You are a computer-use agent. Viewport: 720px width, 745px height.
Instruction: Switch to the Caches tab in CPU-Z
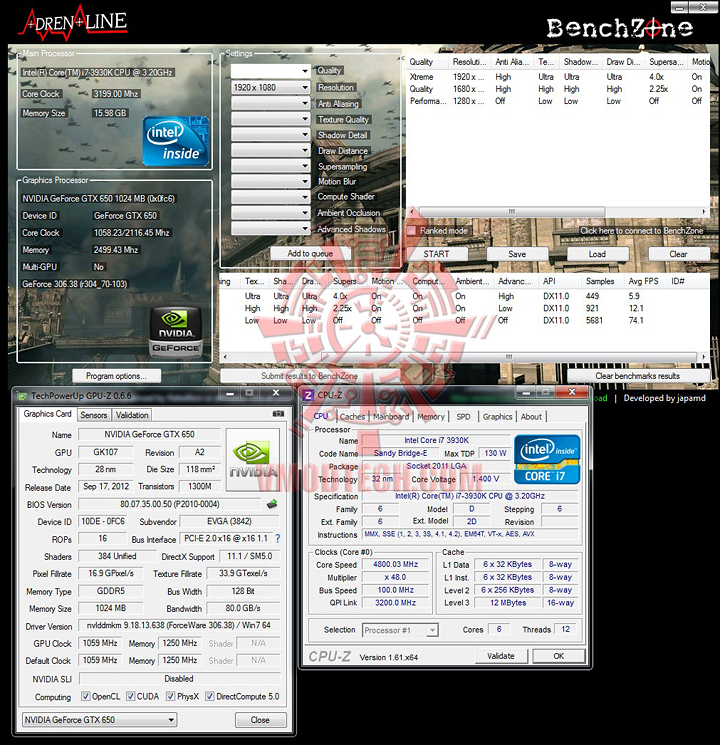[352, 417]
